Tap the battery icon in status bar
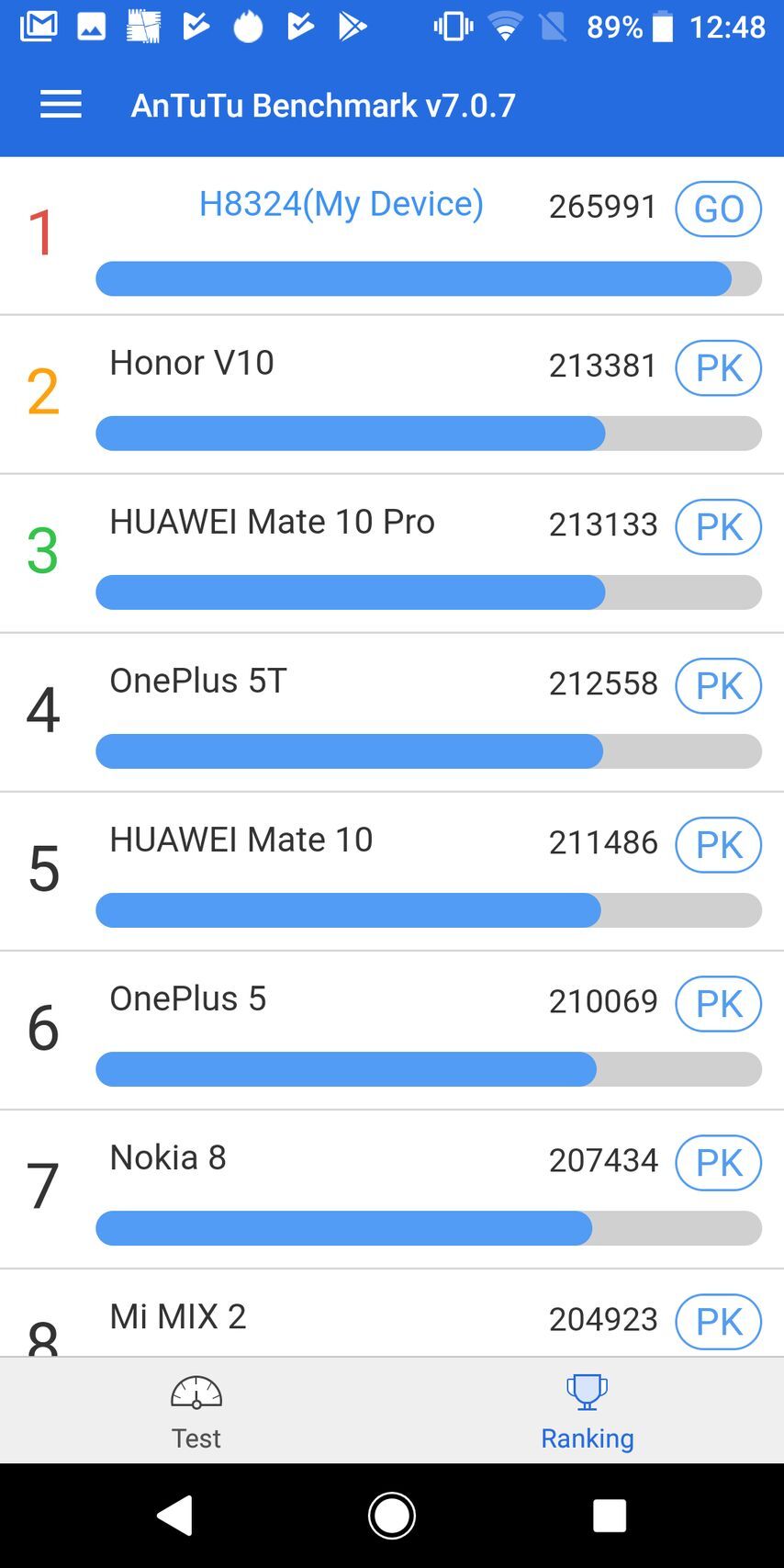 [662, 27]
